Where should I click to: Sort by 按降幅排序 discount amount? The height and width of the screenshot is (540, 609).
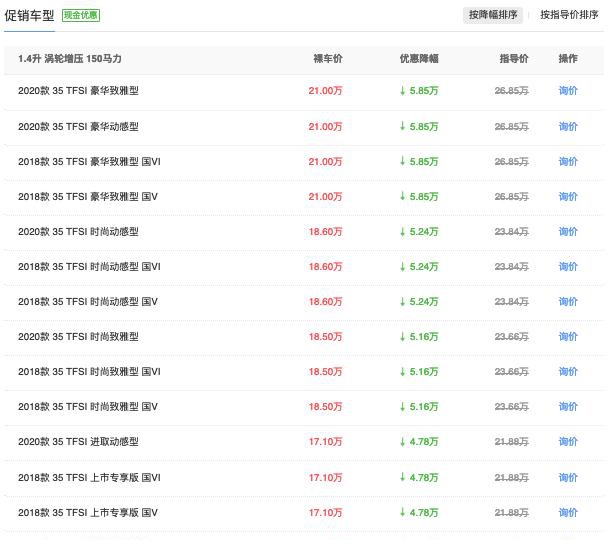(x=492, y=15)
